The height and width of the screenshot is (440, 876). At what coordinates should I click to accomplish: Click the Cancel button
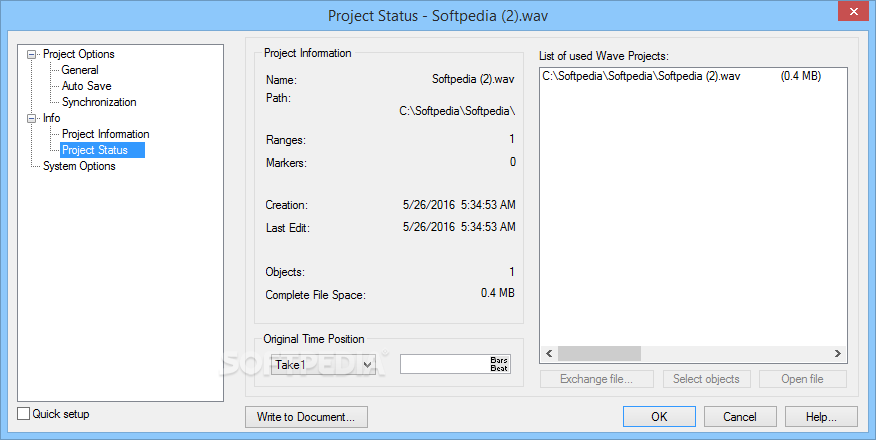tap(740, 417)
